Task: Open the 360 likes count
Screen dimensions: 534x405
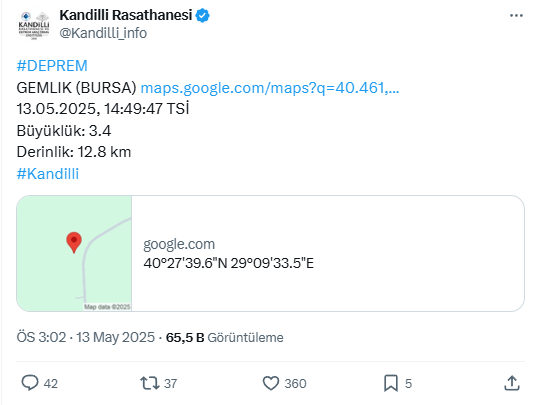Action: click(295, 384)
